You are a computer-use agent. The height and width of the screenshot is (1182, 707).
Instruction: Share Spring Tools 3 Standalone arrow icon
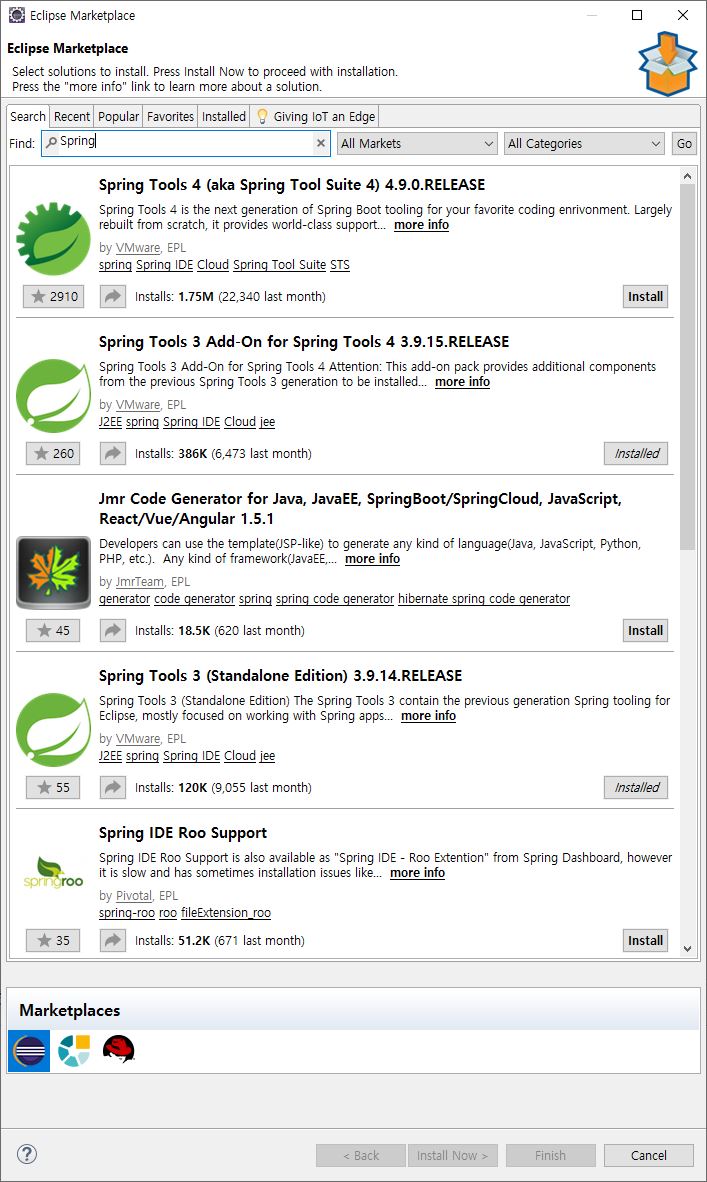point(112,787)
